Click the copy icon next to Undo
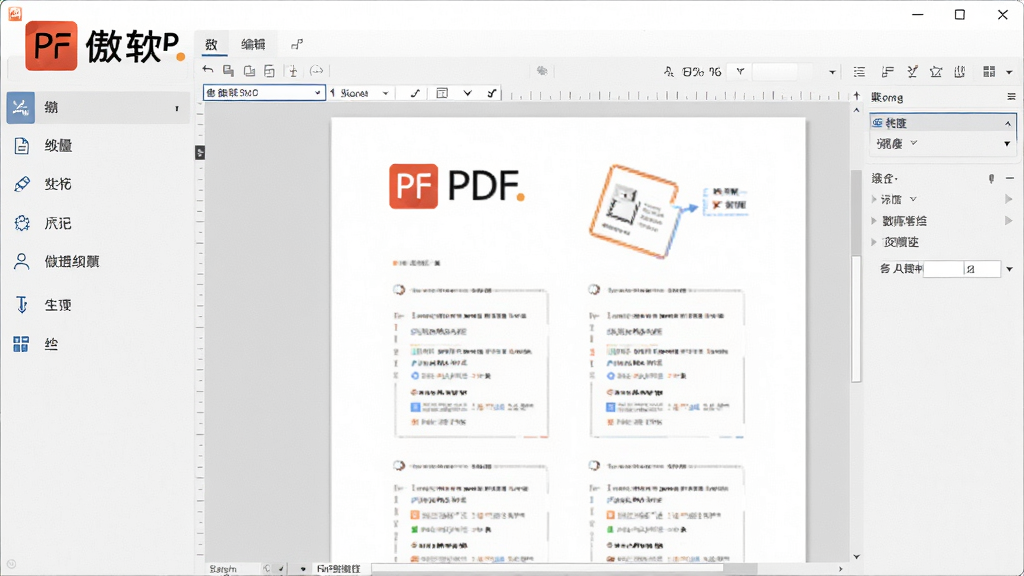This screenshot has width=1024, height=576. tap(229, 71)
